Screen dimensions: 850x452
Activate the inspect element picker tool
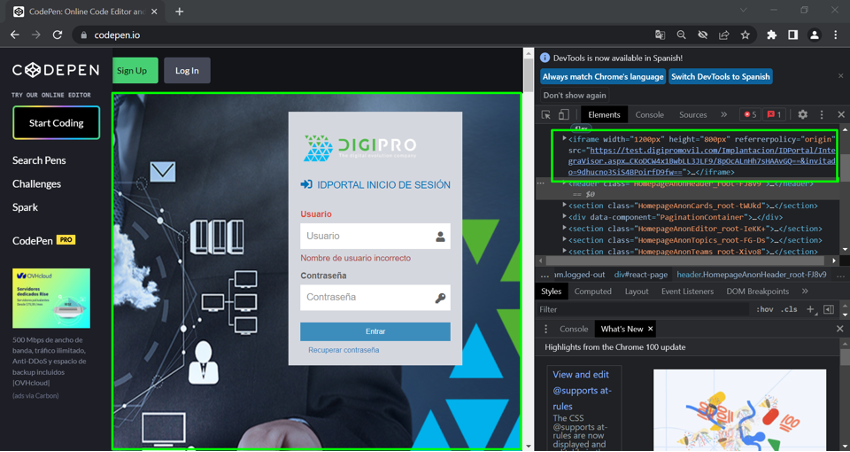[547, 115]
